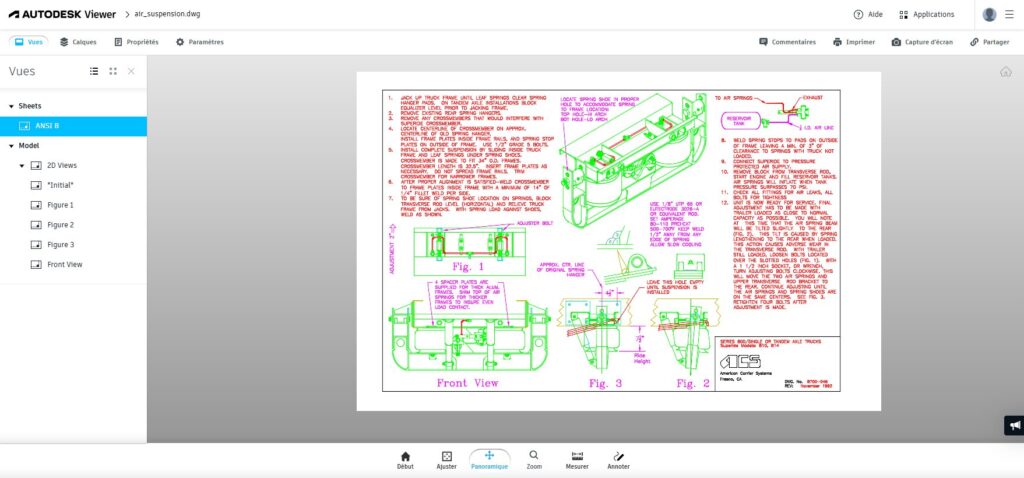1024x478 pixels.
Task: Open the user profile avatar
Action: 989,14
